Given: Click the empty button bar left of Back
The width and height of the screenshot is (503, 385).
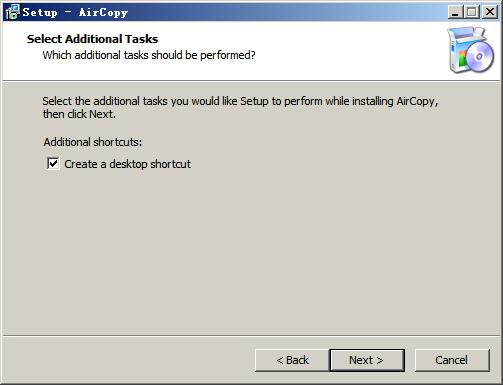Looking at the screenshot, I should point(128,360).
